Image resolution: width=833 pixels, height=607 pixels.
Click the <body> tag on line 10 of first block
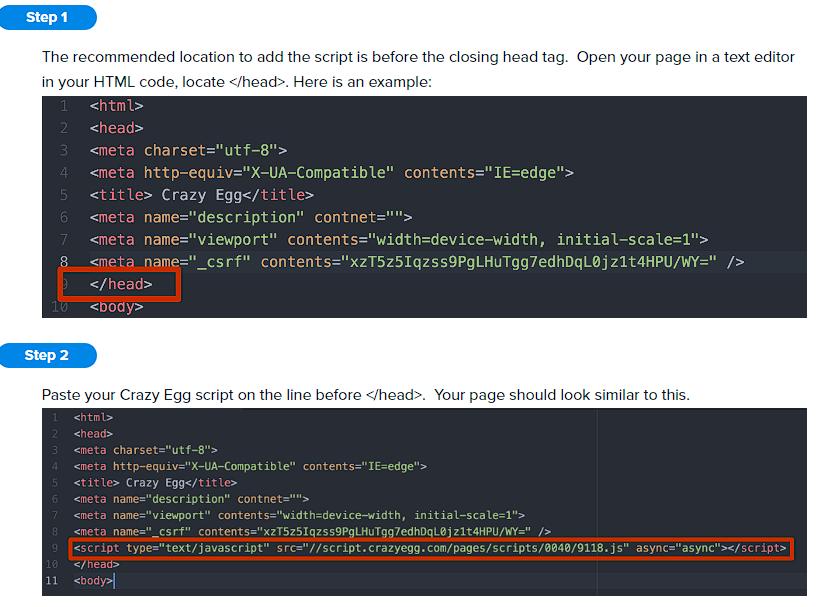point(116,306)
